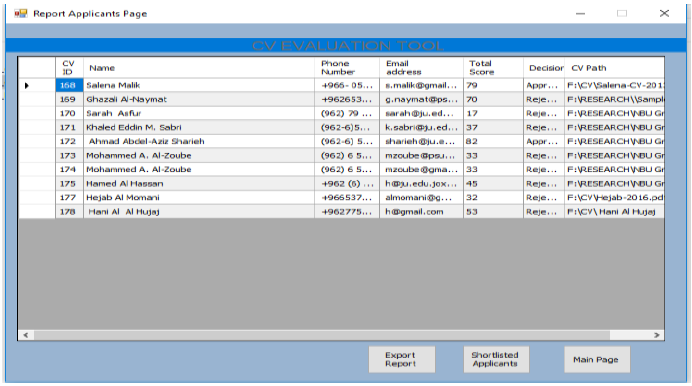
Task: Select Mohammed A. Al-Zoube in row 174
Action: coord(199,169)
